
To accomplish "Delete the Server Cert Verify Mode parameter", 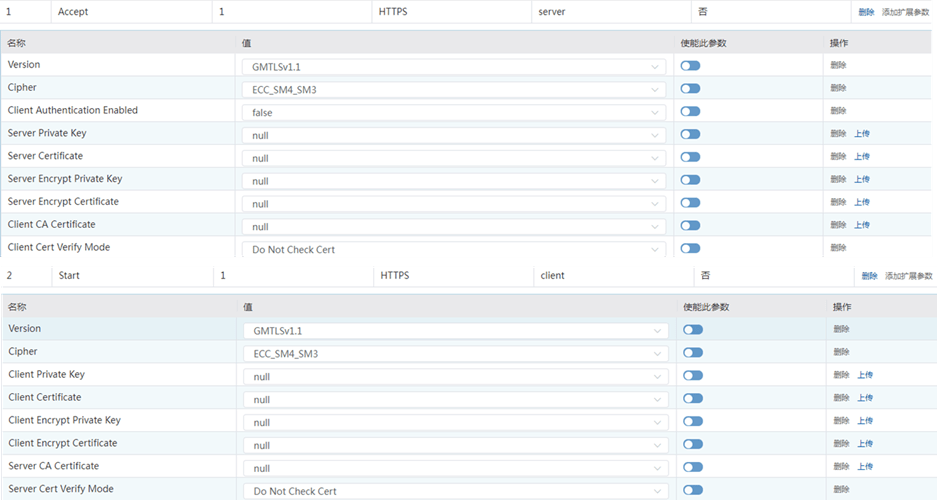I will (x=841, y=489).
